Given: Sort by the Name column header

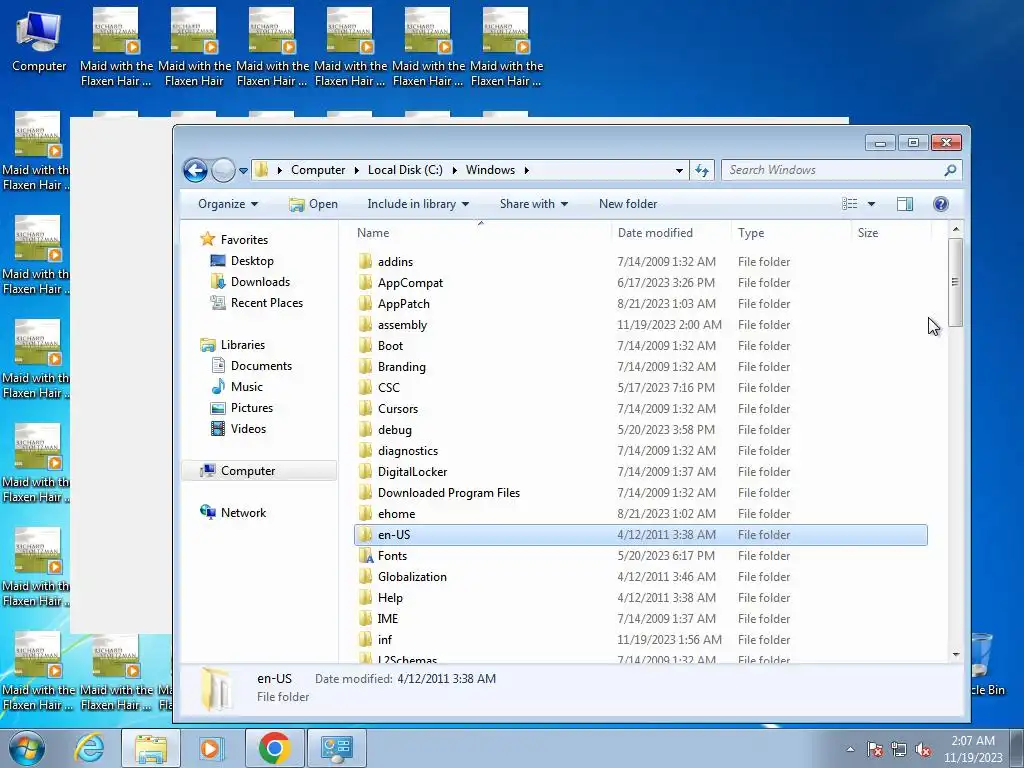Looking at the screenshot, I should (x=373, y=232).
